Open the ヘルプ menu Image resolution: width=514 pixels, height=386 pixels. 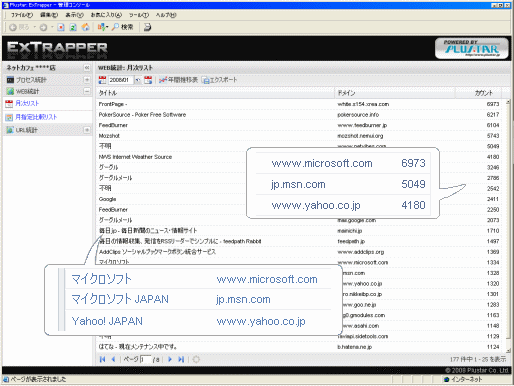click(x=166, y=15)
